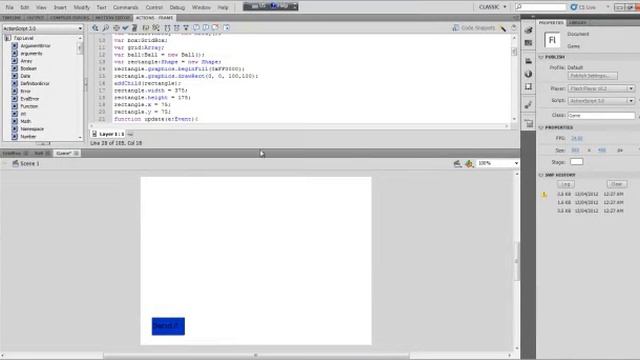The height and width of the screenshot is (360, 640).
Task: Open the Debug menu
Action: (x=177, y=7)
